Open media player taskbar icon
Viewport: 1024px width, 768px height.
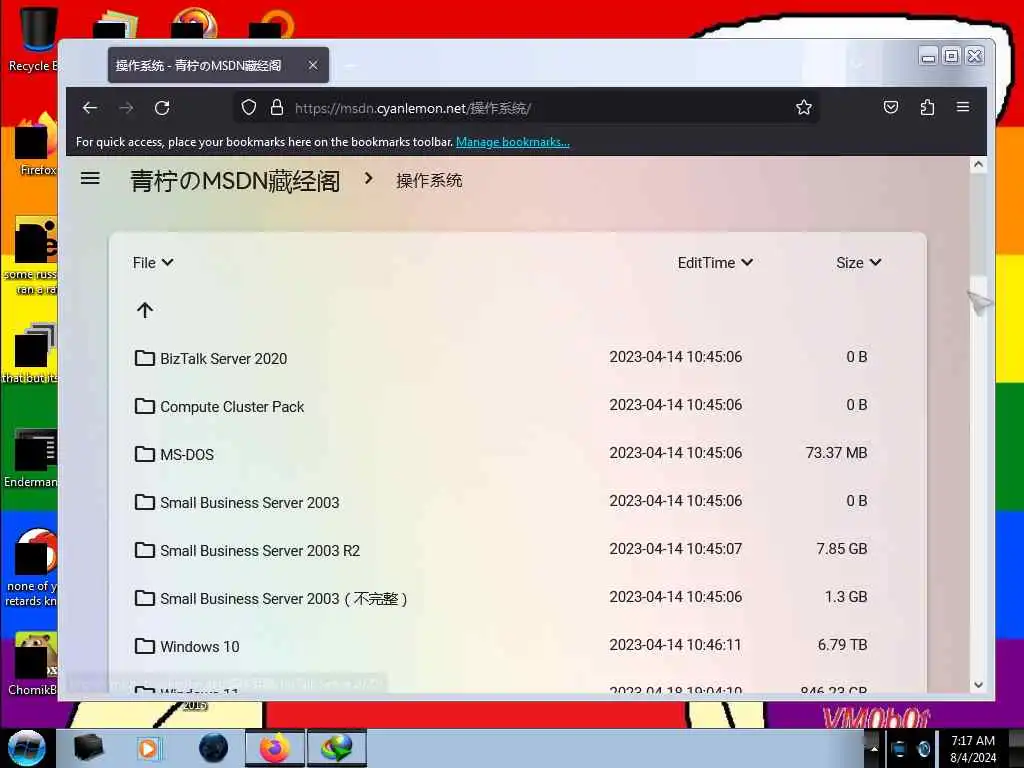pos(148,748)
